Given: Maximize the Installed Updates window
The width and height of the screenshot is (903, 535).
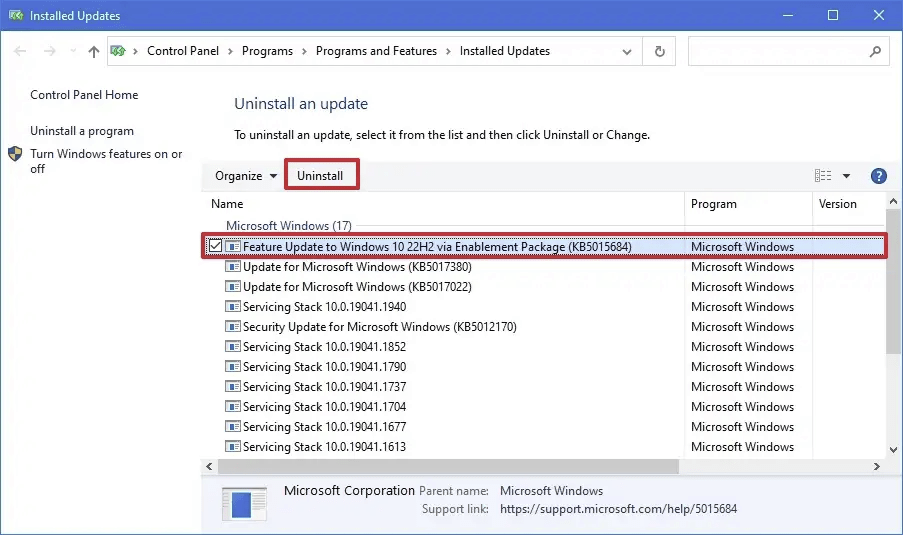Looking at the screenshot, I should coord(833,15).
